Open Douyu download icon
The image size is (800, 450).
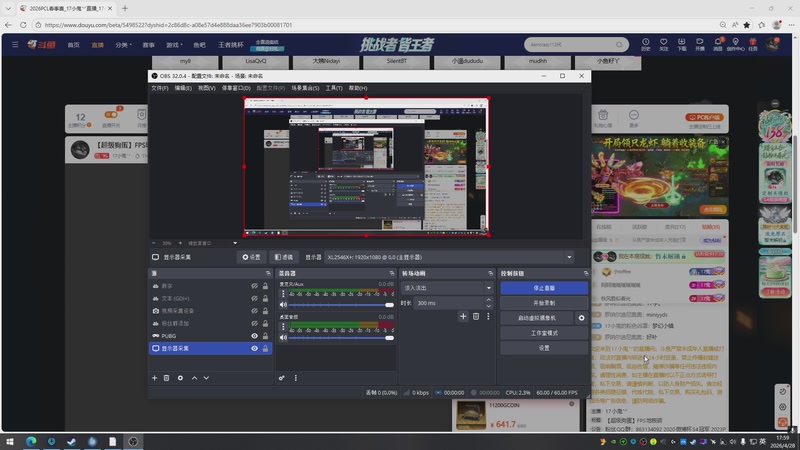[681, 44]
